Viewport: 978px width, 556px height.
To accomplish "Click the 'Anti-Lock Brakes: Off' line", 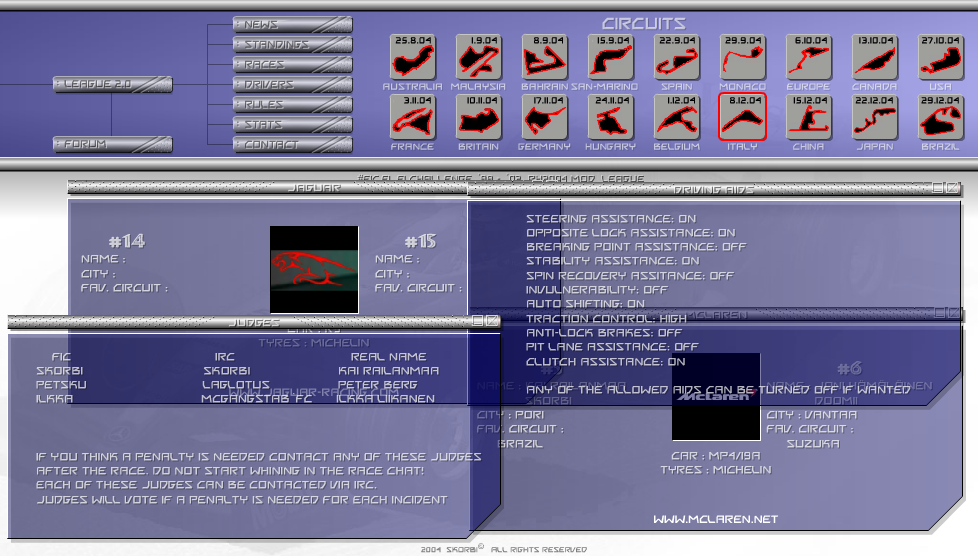I will (x=603, y=333).
